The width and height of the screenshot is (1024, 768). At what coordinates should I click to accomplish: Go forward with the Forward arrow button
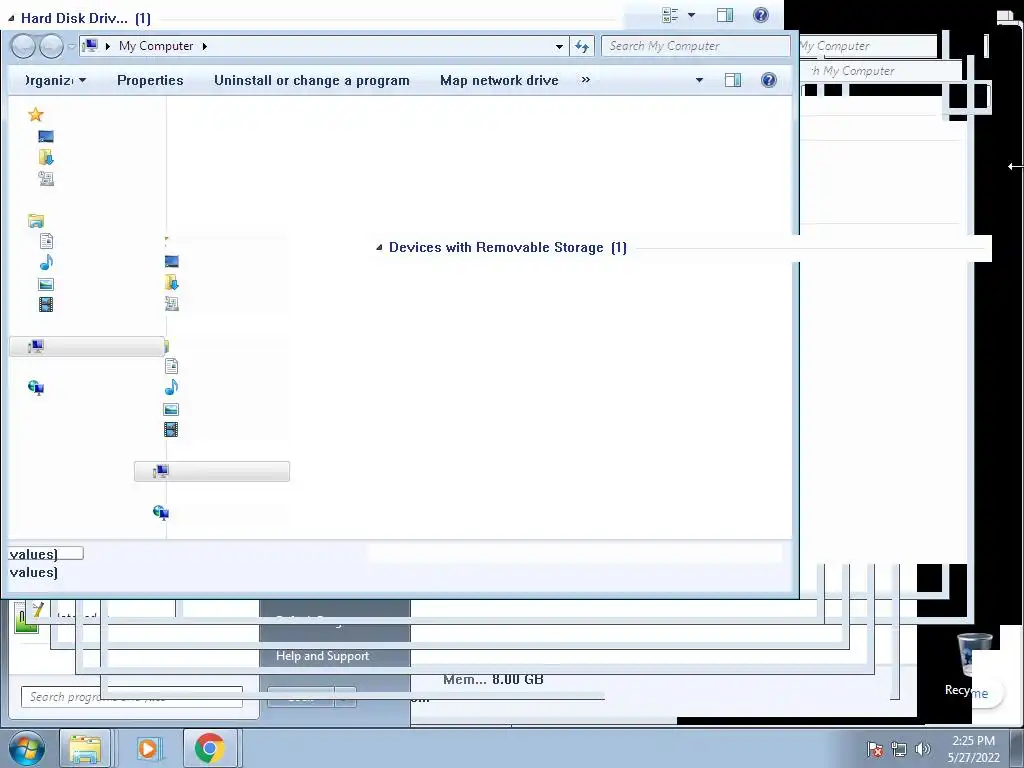click(51, 46)
